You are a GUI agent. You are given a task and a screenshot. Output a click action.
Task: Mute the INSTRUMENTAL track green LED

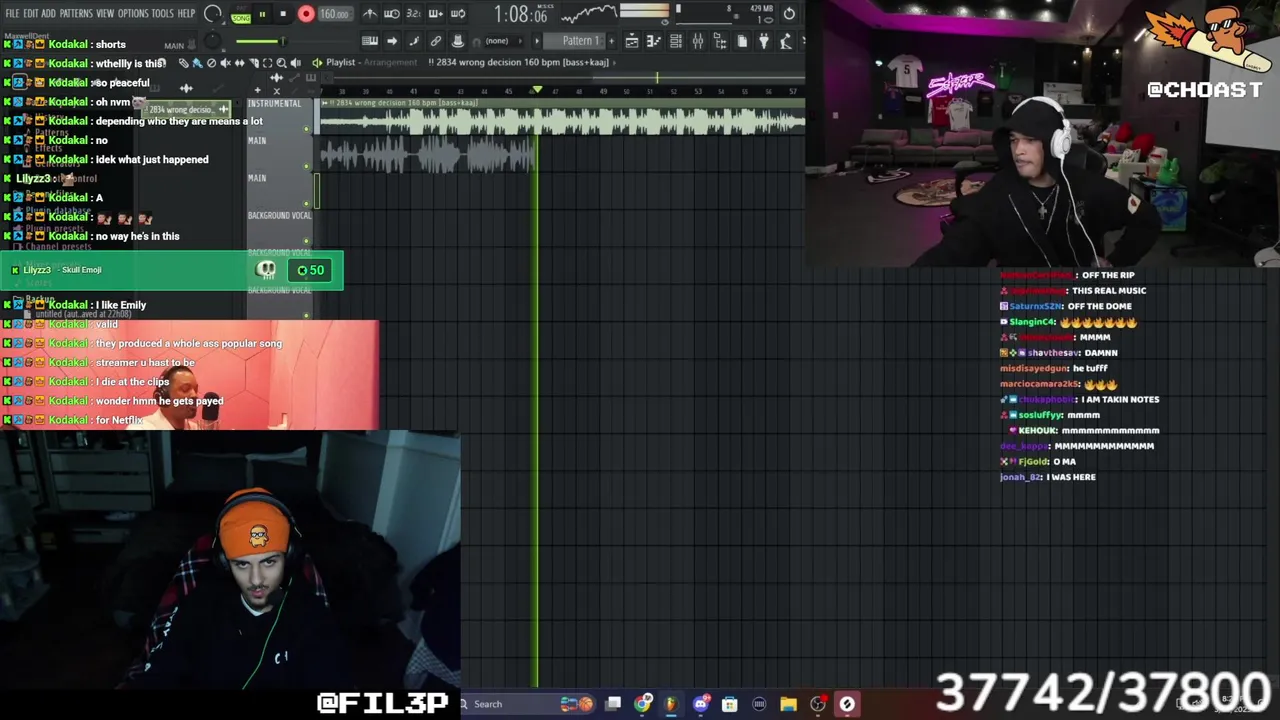coord(306,129)
